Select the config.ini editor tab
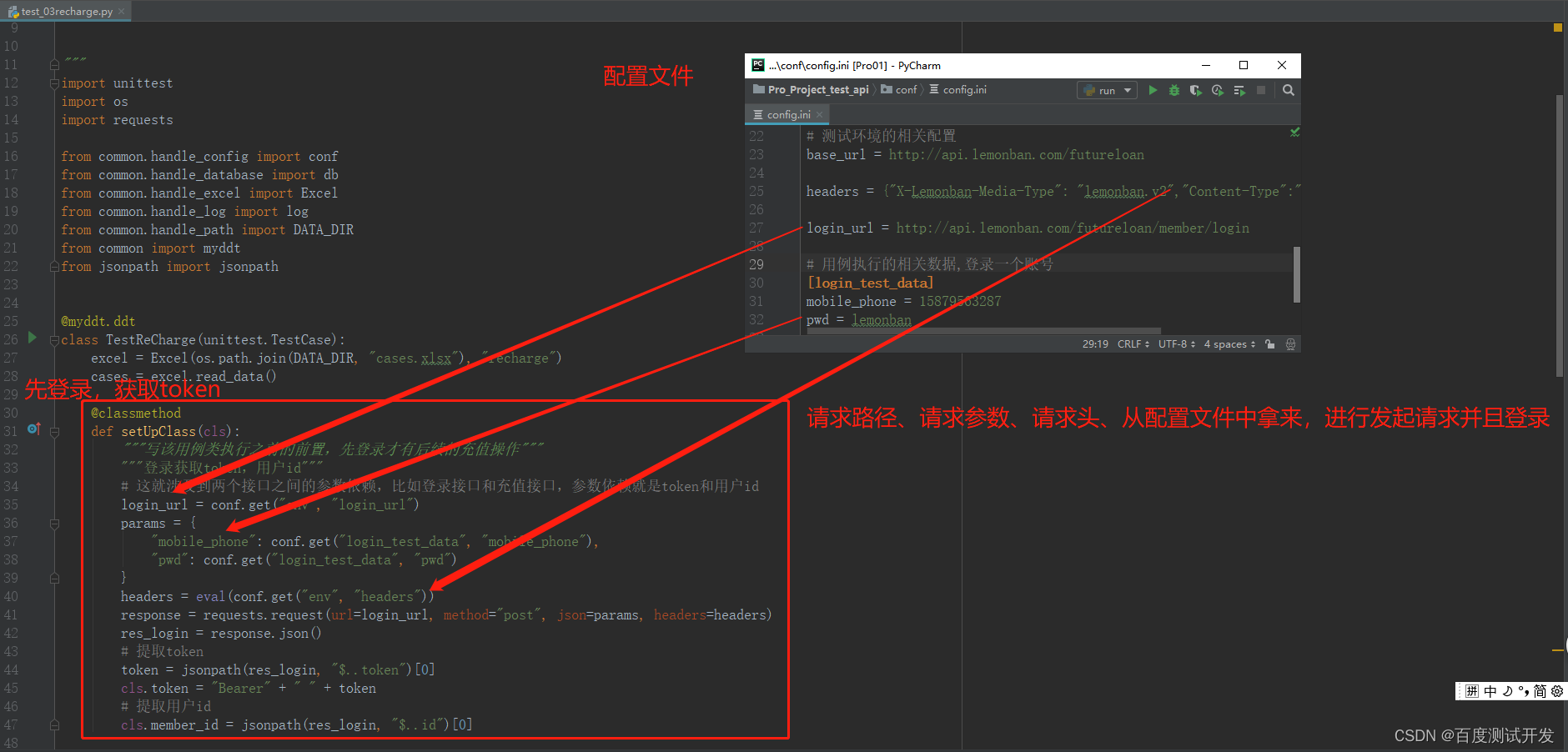This screenshot has width=1568, height=752. click(788, 114)
